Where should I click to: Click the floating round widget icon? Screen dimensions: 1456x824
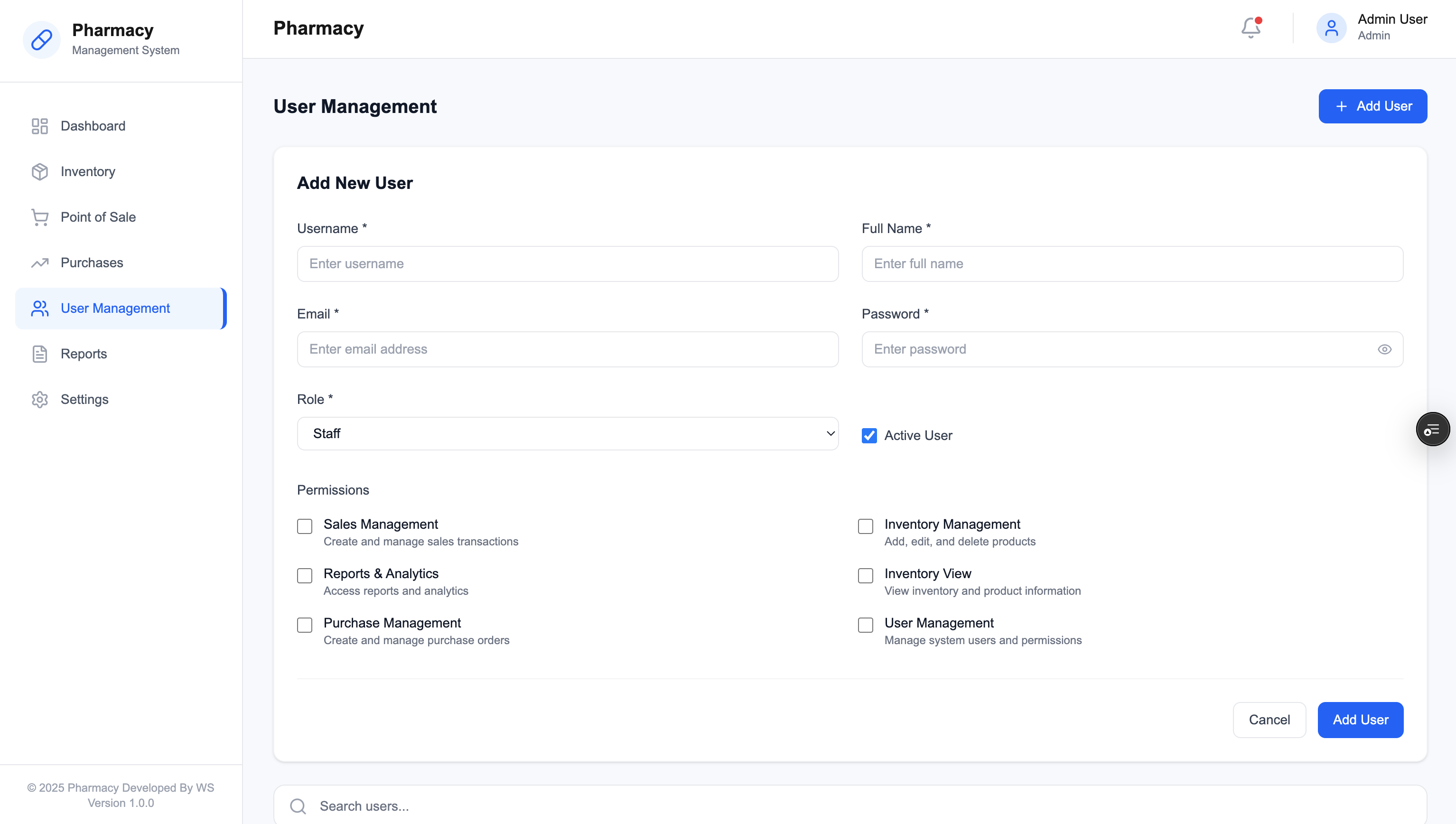(x=1432, y=430)
